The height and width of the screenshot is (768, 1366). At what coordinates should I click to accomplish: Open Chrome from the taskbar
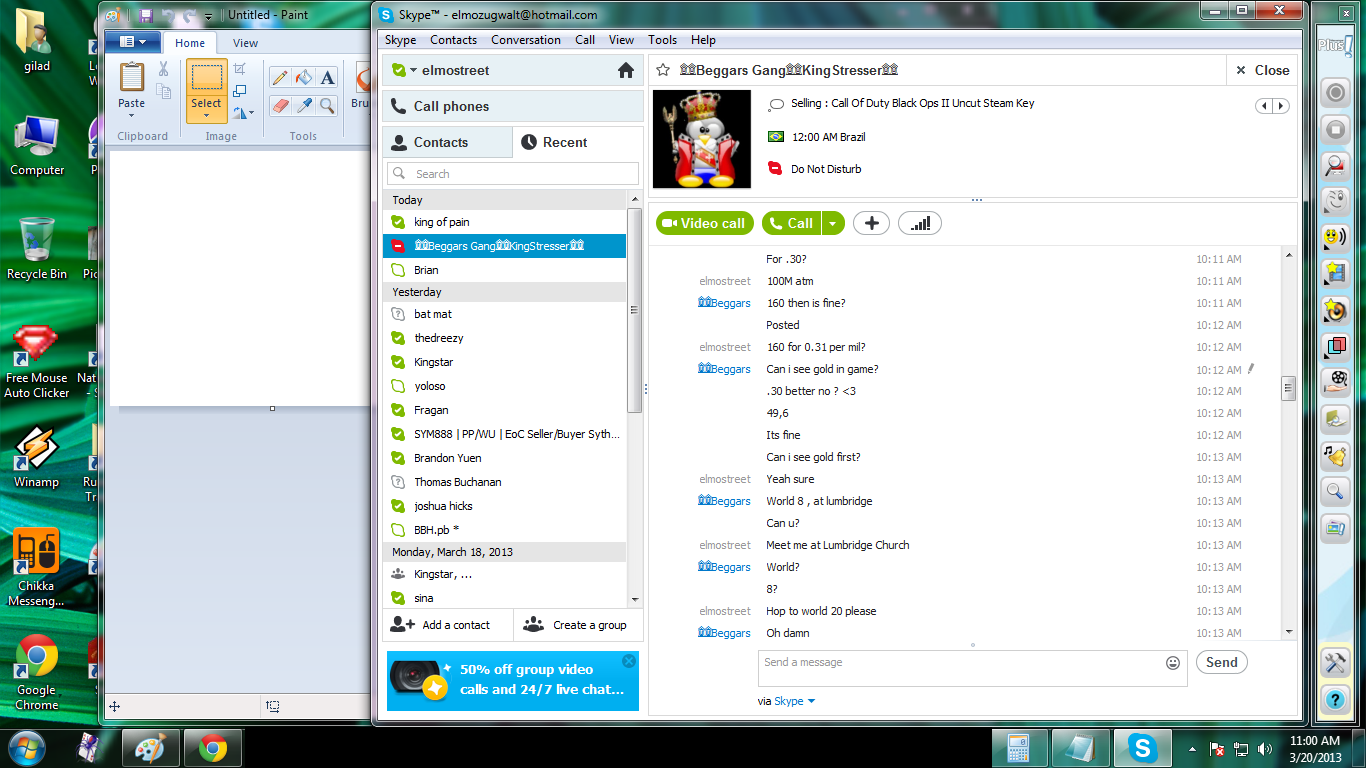[211, 748]
